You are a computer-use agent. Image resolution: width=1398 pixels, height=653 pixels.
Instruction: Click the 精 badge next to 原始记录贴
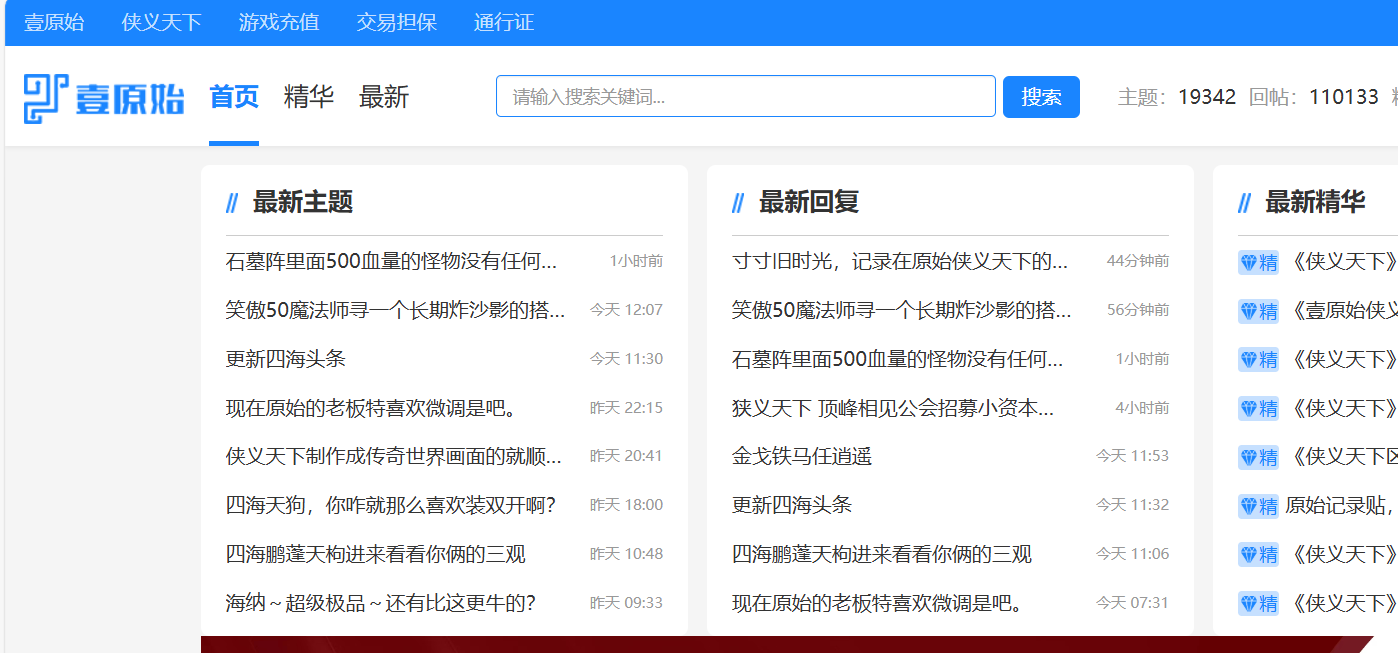[x=1258, y=506]
